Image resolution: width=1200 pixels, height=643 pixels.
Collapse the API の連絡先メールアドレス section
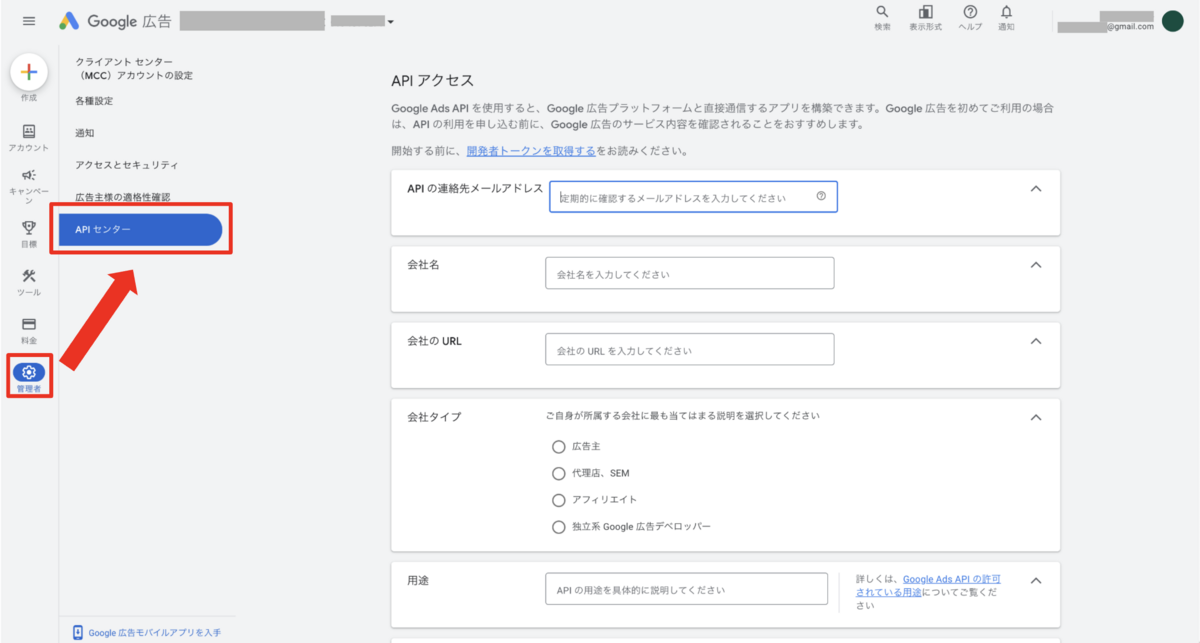pyautogui.click(x=1036, y=189)
